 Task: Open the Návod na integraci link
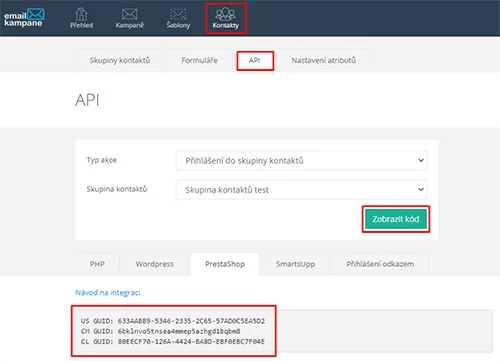107,293
